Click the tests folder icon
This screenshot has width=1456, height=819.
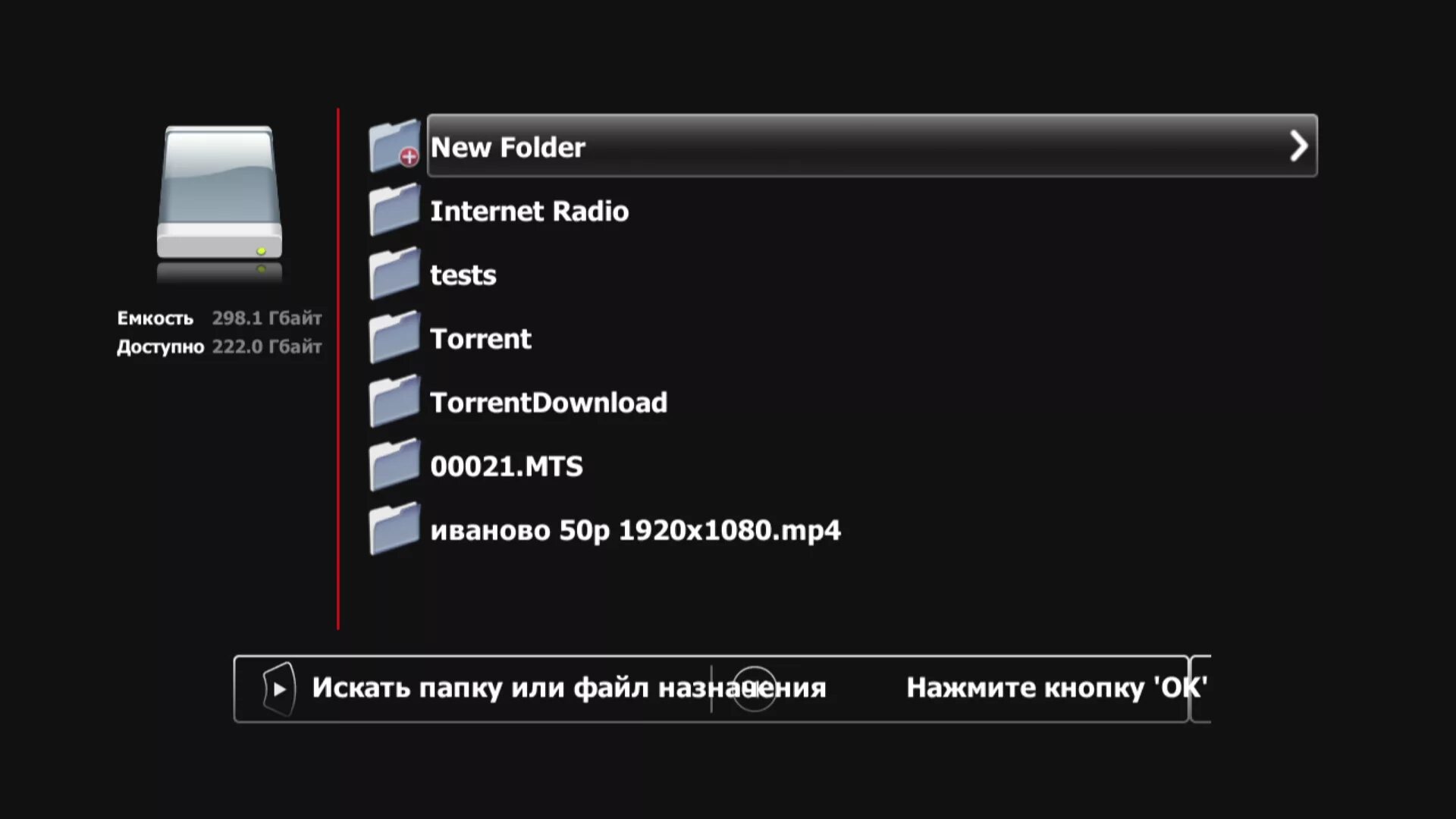coord(394,274)
